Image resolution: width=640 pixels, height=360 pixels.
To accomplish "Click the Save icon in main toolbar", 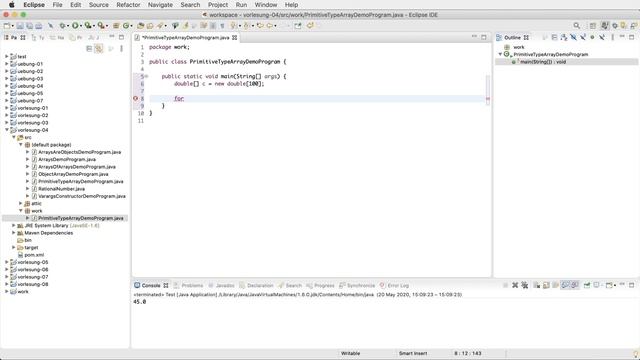I will click(x=20, y=26).
